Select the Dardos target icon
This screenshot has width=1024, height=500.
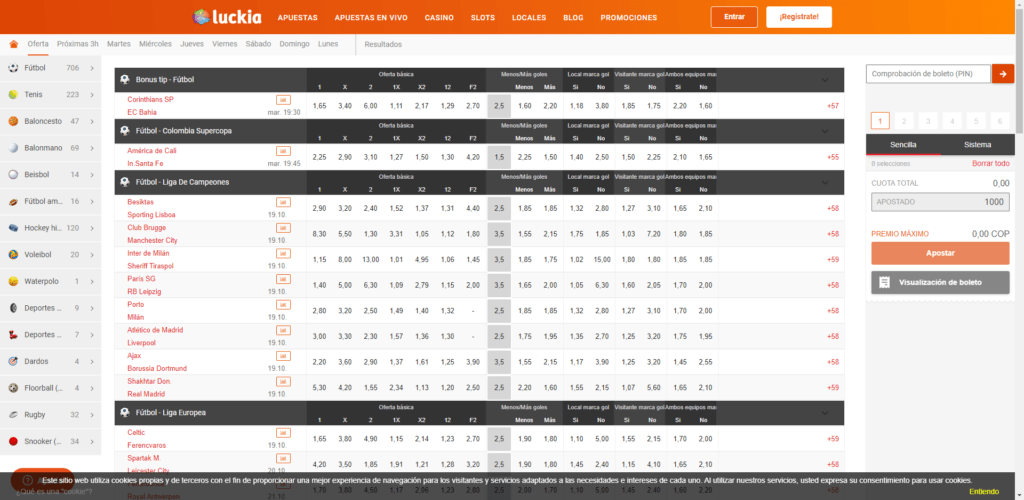13,361
